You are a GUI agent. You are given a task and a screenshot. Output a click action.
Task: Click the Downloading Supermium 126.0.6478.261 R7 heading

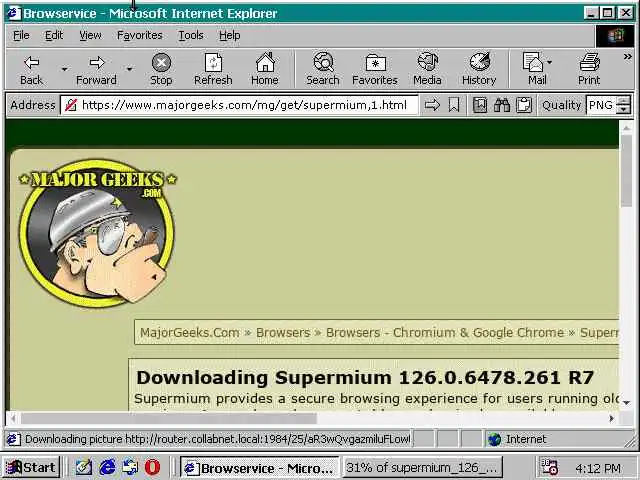point(365,378)
